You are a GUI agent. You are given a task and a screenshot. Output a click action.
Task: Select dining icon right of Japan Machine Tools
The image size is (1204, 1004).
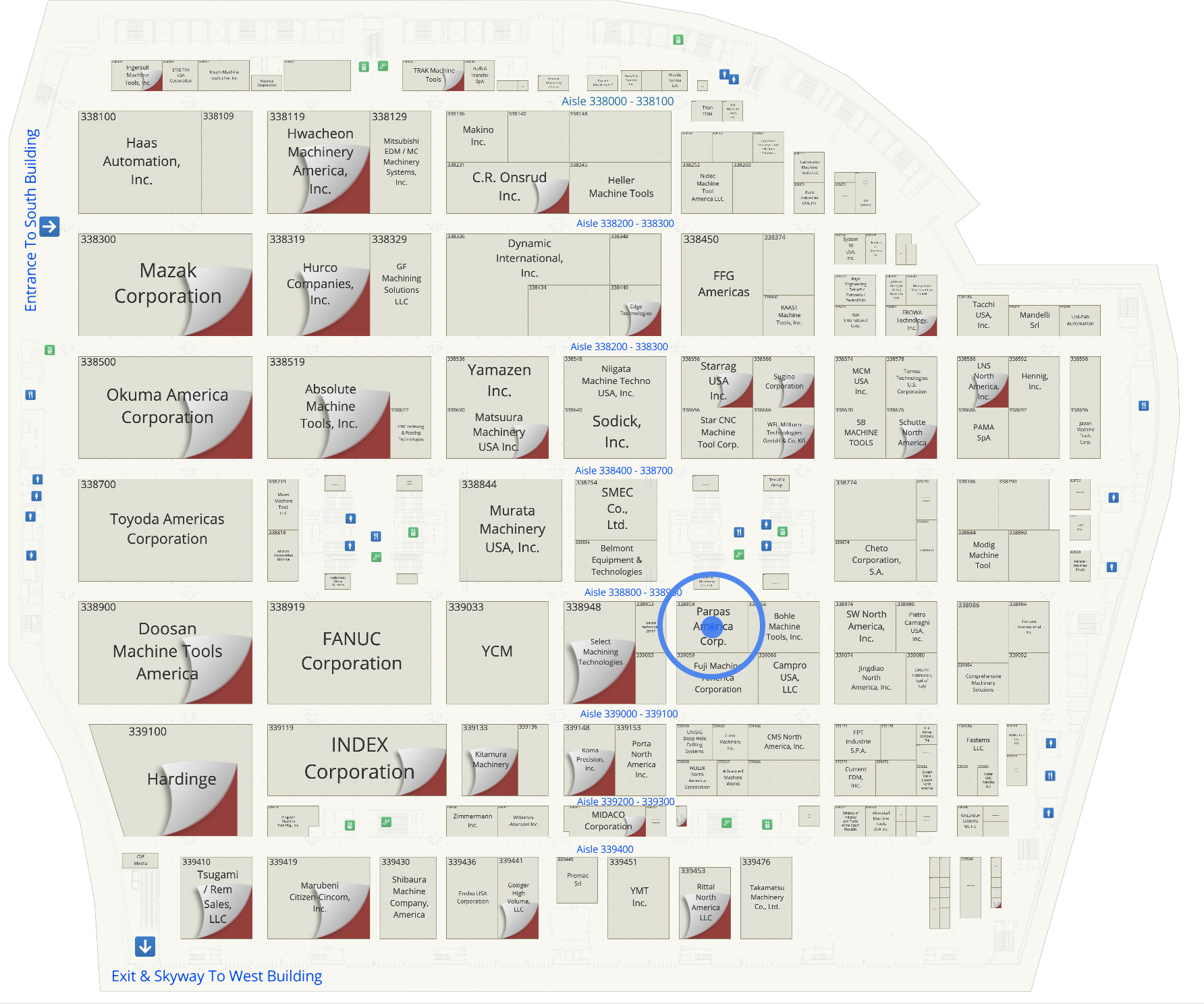(1143, 406)
